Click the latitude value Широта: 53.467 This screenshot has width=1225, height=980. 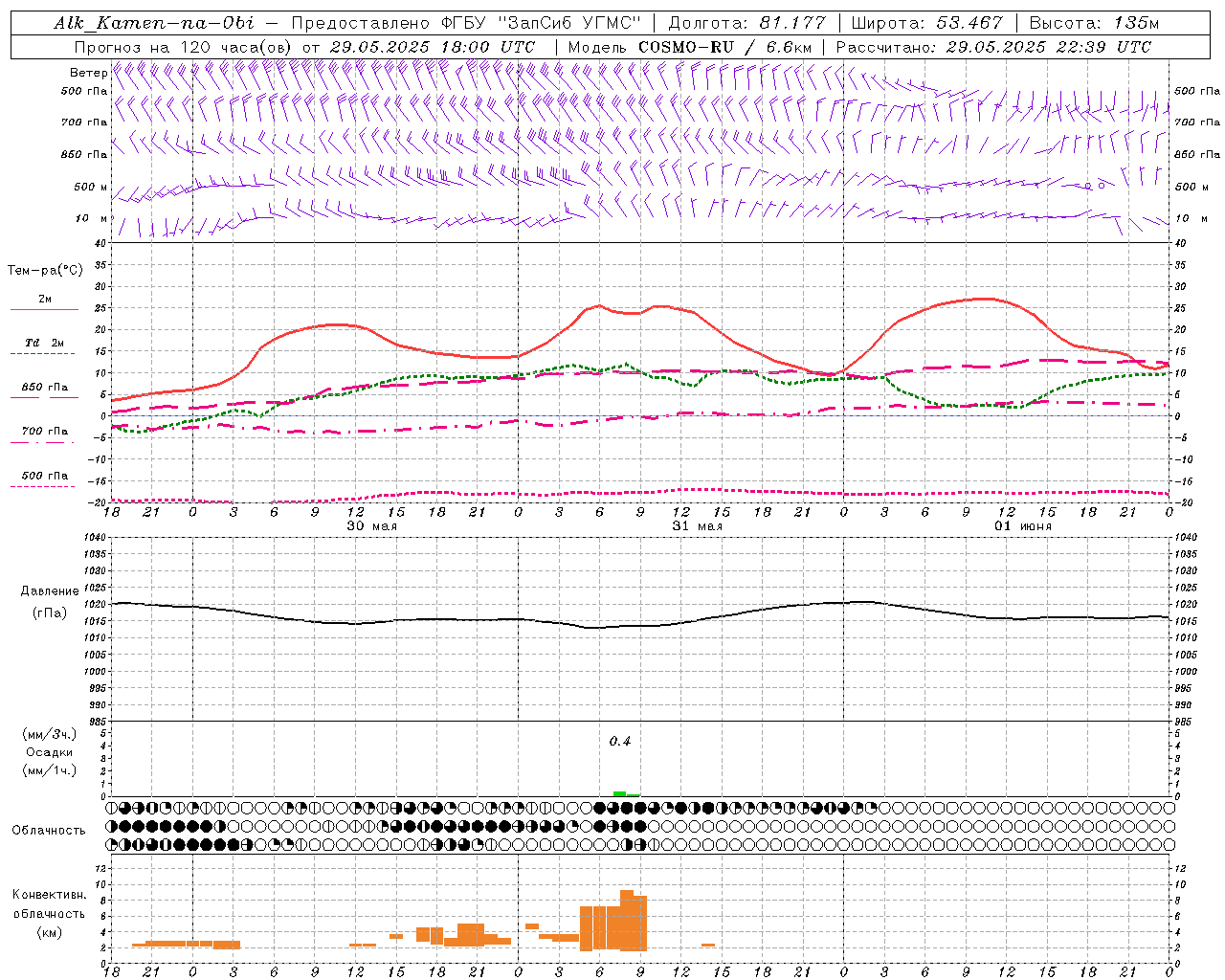pyautogui.click(x=926, y=23)
